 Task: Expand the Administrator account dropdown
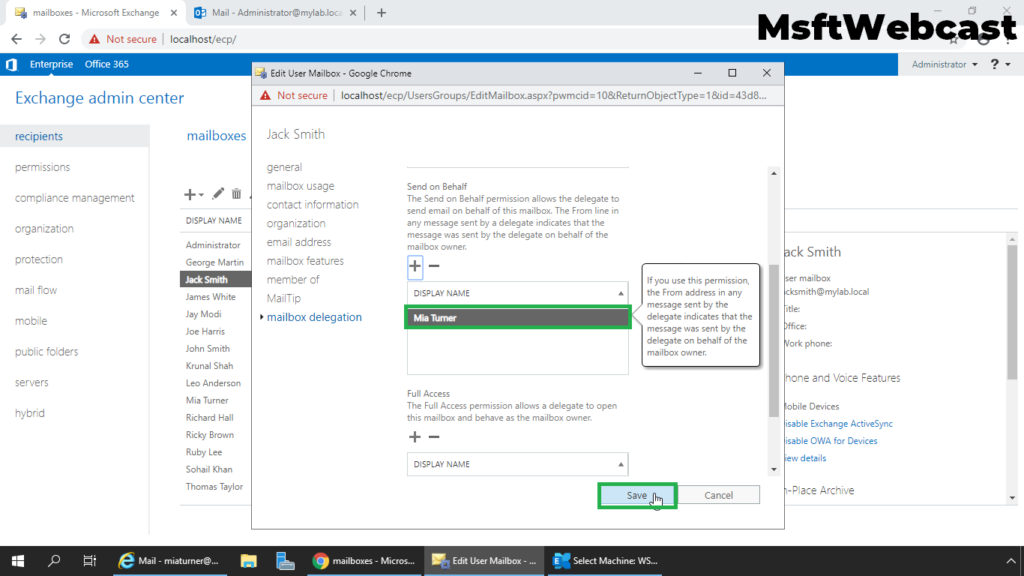tap(945, 64)
